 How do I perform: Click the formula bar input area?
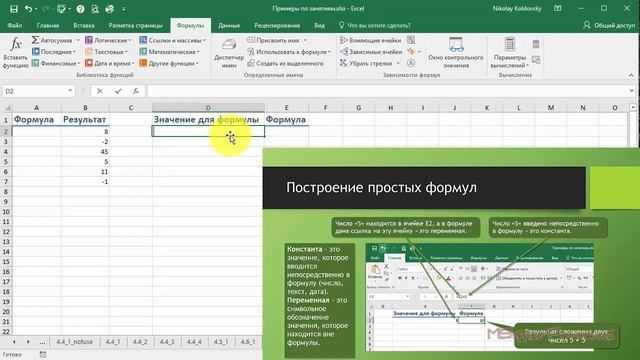click(387, 91)
